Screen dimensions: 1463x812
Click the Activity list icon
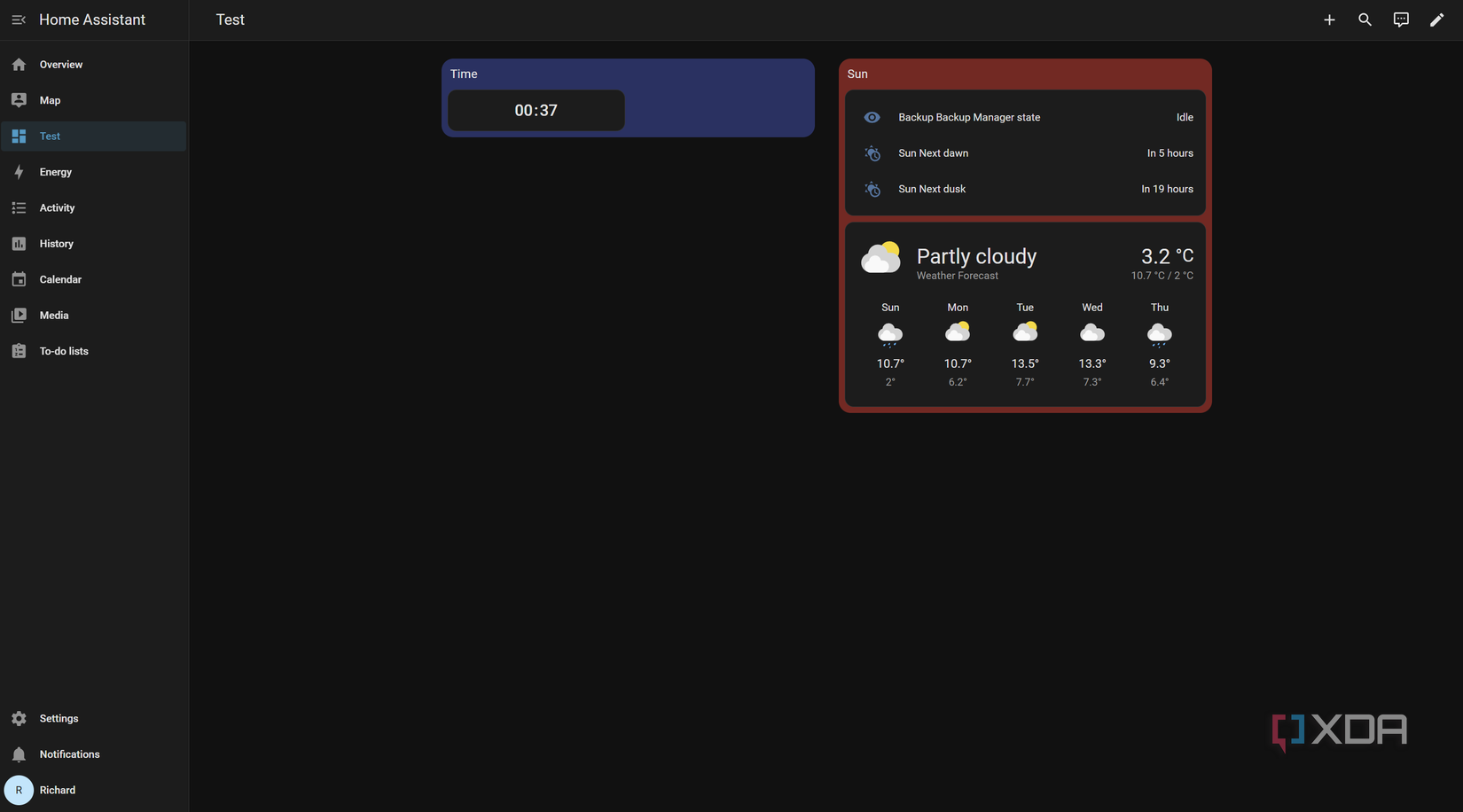click(x=19, y=207)
